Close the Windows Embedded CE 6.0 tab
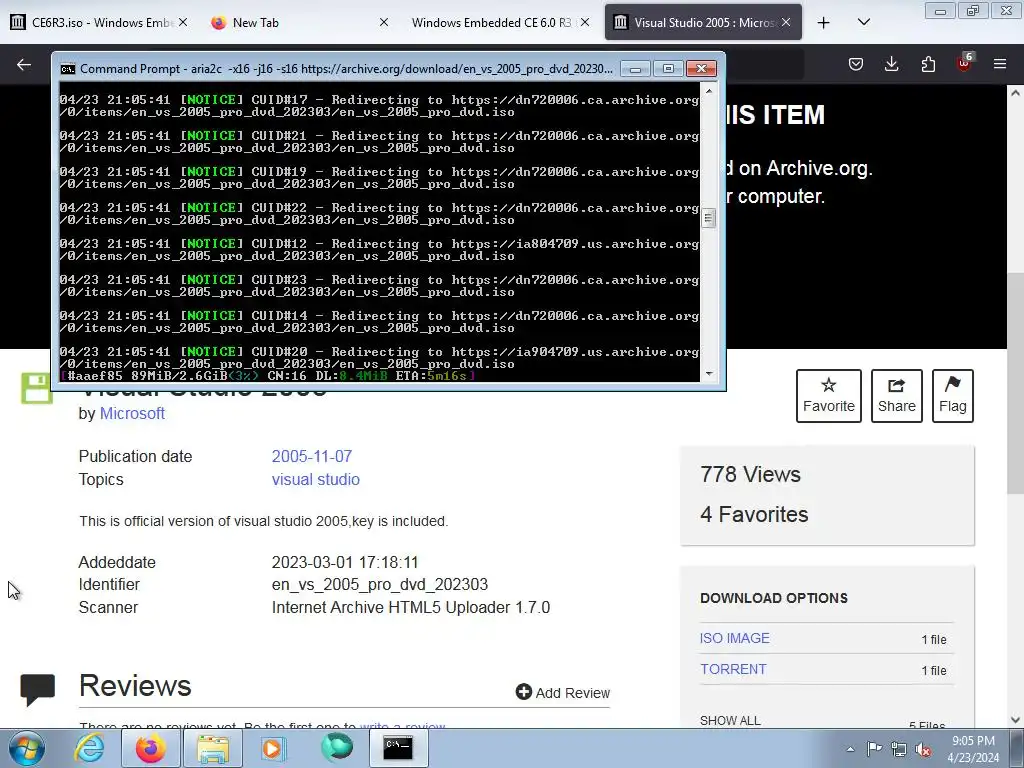The width and height of the screenshot is (1024, 768). [x=585, y=22]
